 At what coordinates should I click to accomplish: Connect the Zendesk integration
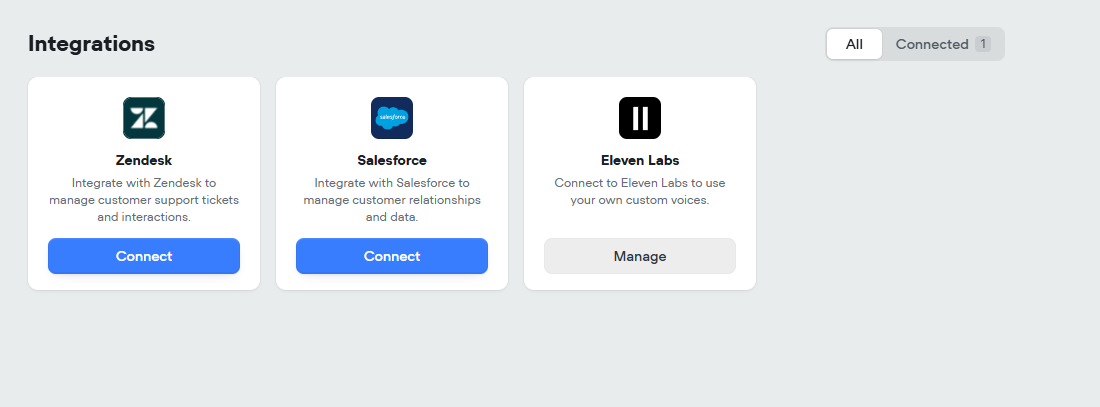pyautogui.click(x=144, y=256)
